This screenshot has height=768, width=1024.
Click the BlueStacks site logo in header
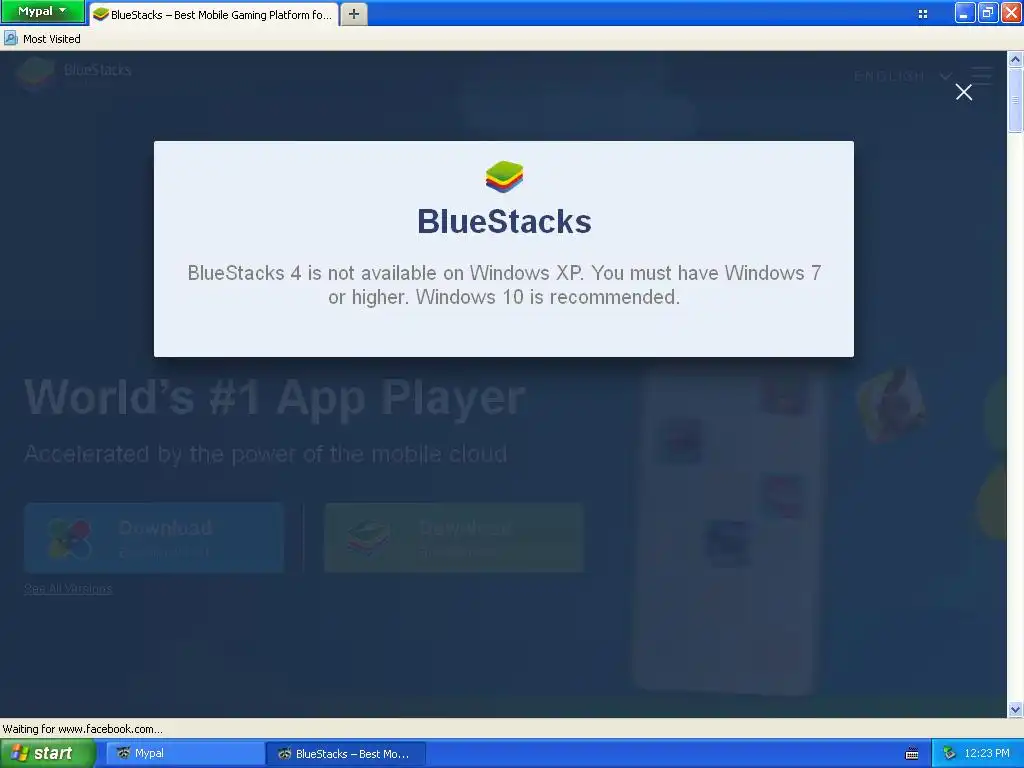pyautogui.click(x=73, y=72)
